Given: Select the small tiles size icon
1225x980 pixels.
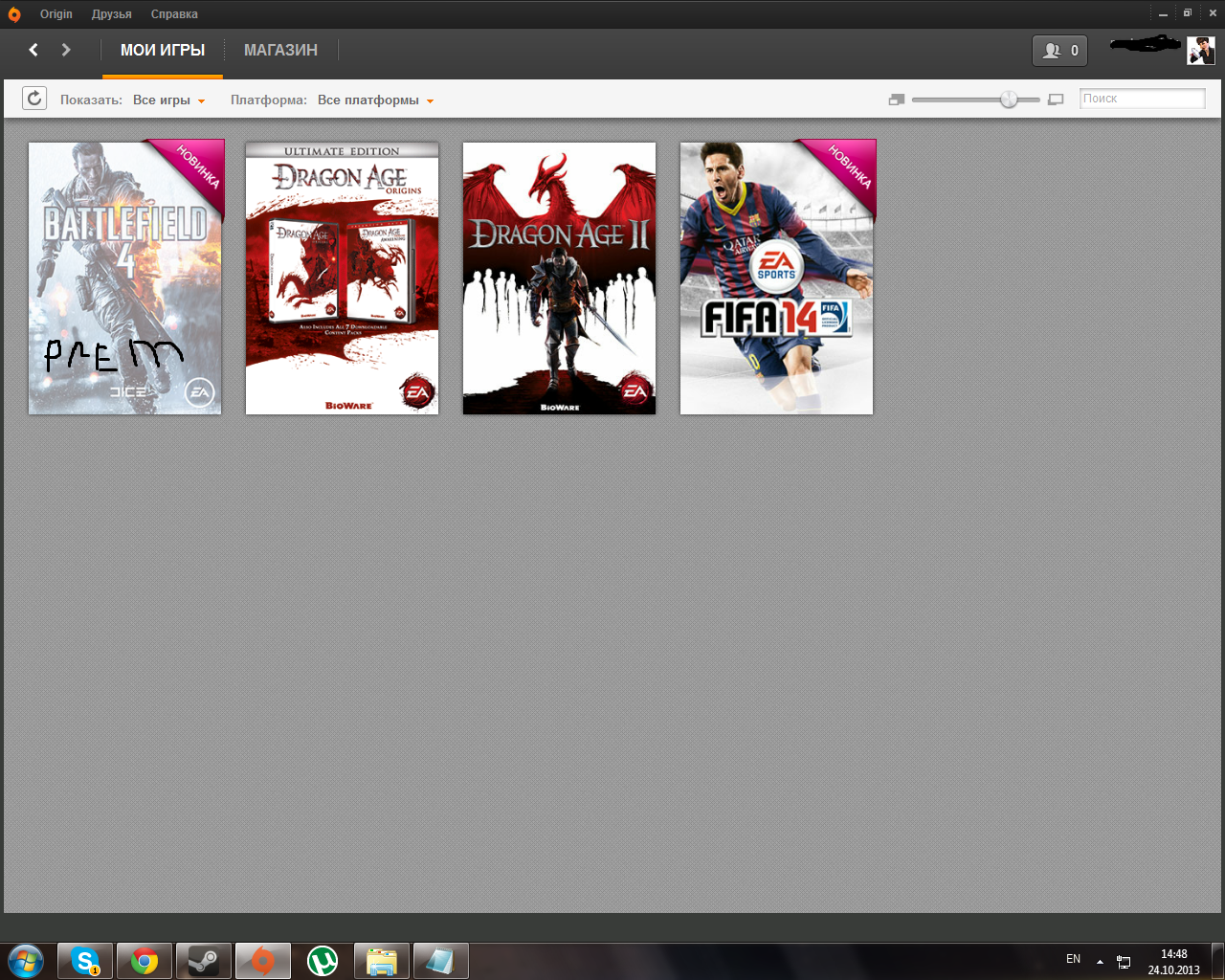Looking at the screenshot, I should point(897,100).
